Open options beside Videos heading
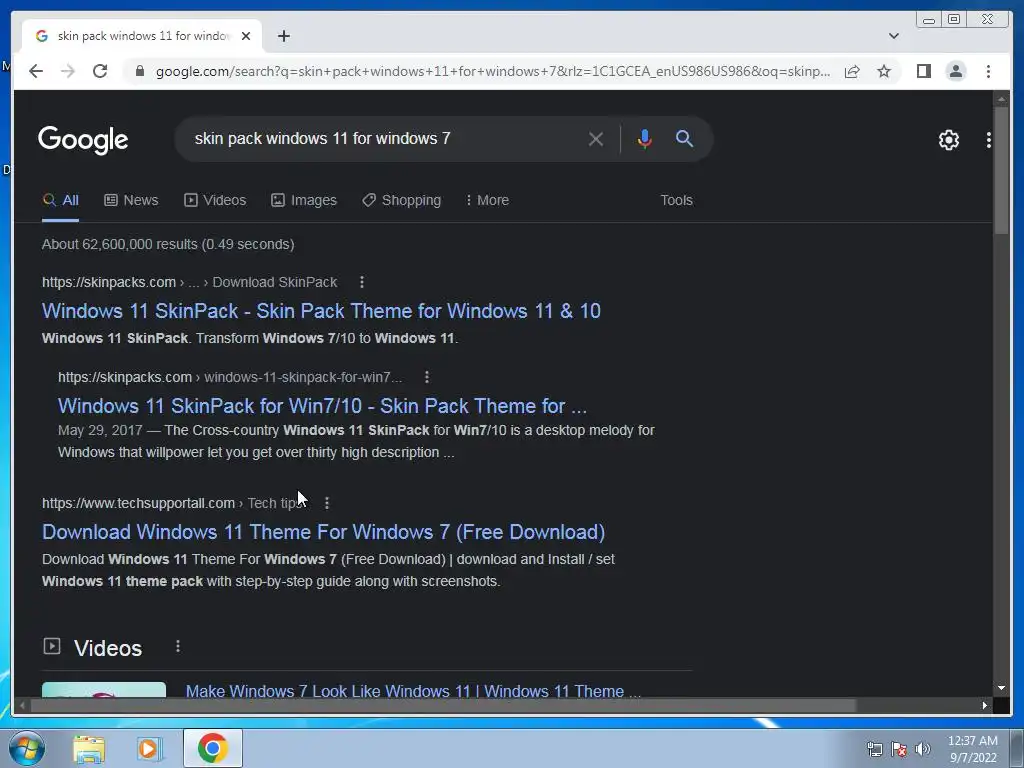This screenshot has height=768, width=1024. tap(178, 647)
